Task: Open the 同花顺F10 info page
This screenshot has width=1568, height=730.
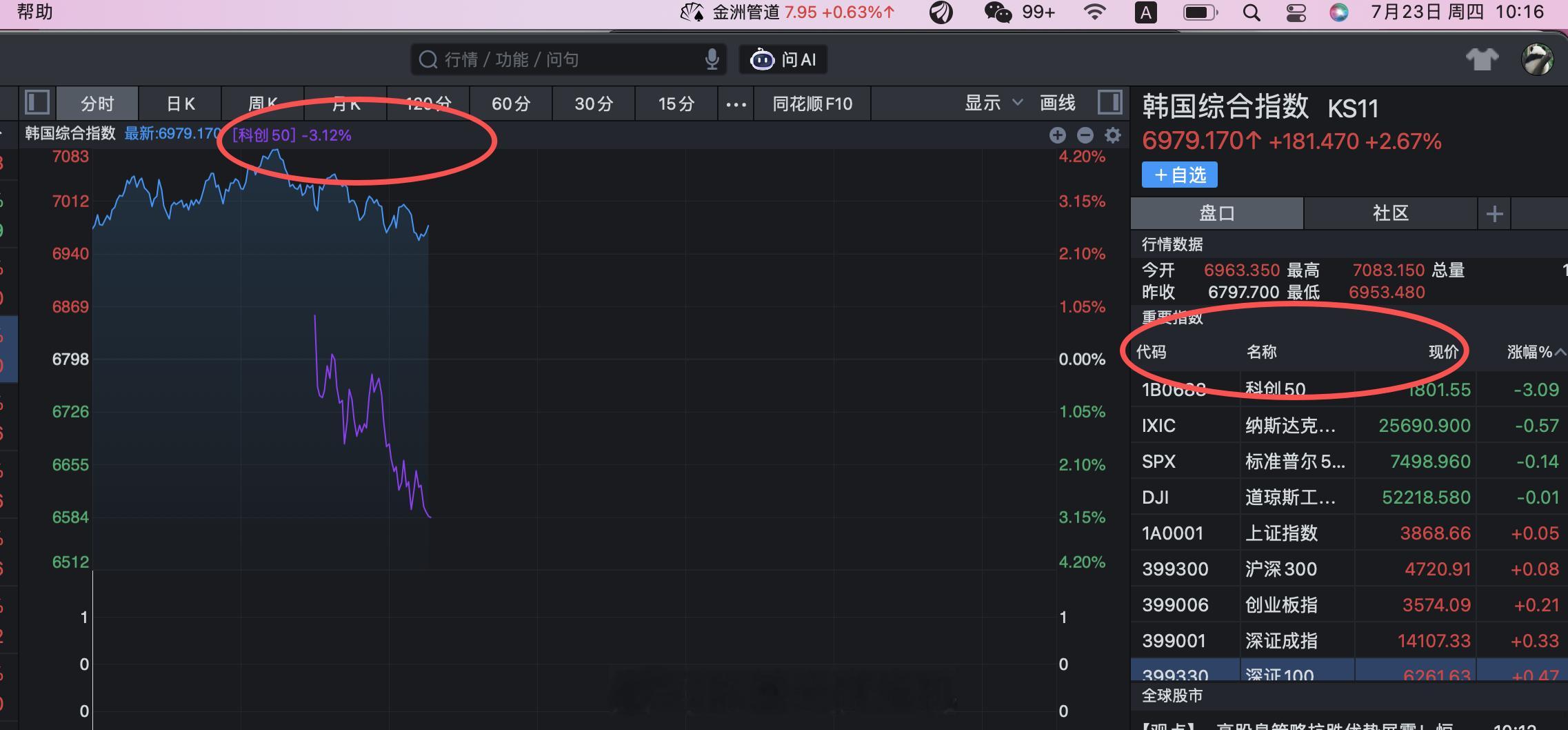Action: (x=812, y=103)
